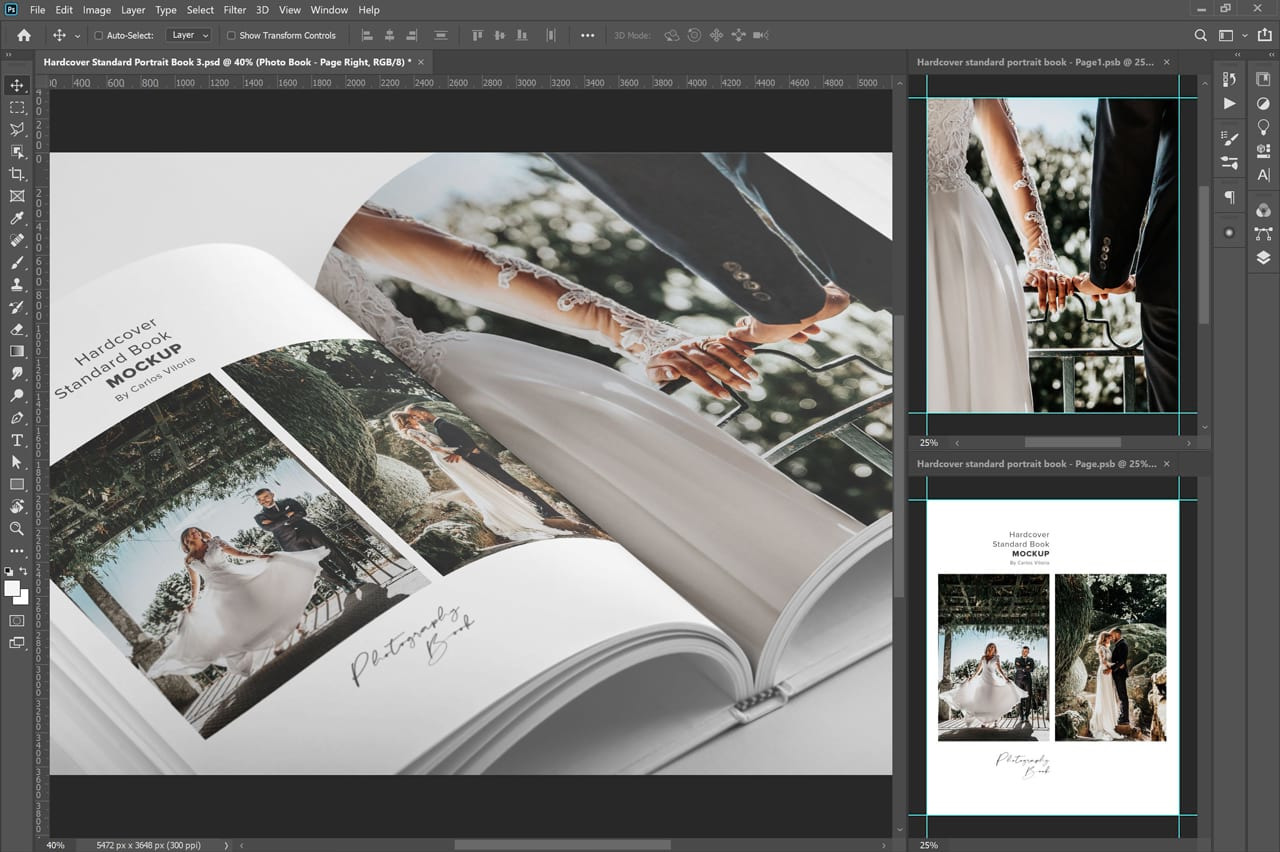Image resolution: width=1280 pixels, height=852 pixels.
Task: Expand the status bar info arrow
Action: point(226,845)
